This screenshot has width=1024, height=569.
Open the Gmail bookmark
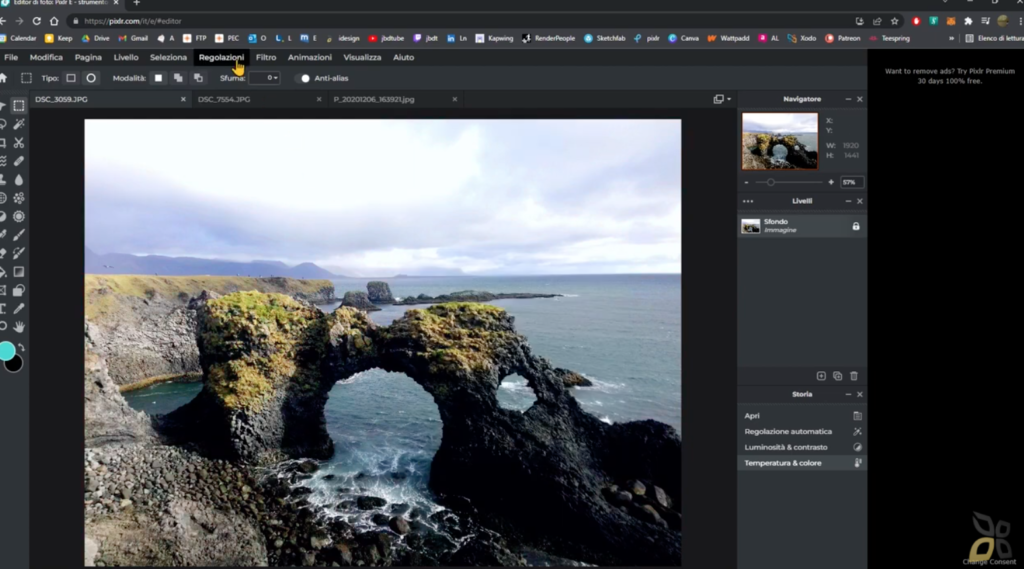tap(133, 39)
